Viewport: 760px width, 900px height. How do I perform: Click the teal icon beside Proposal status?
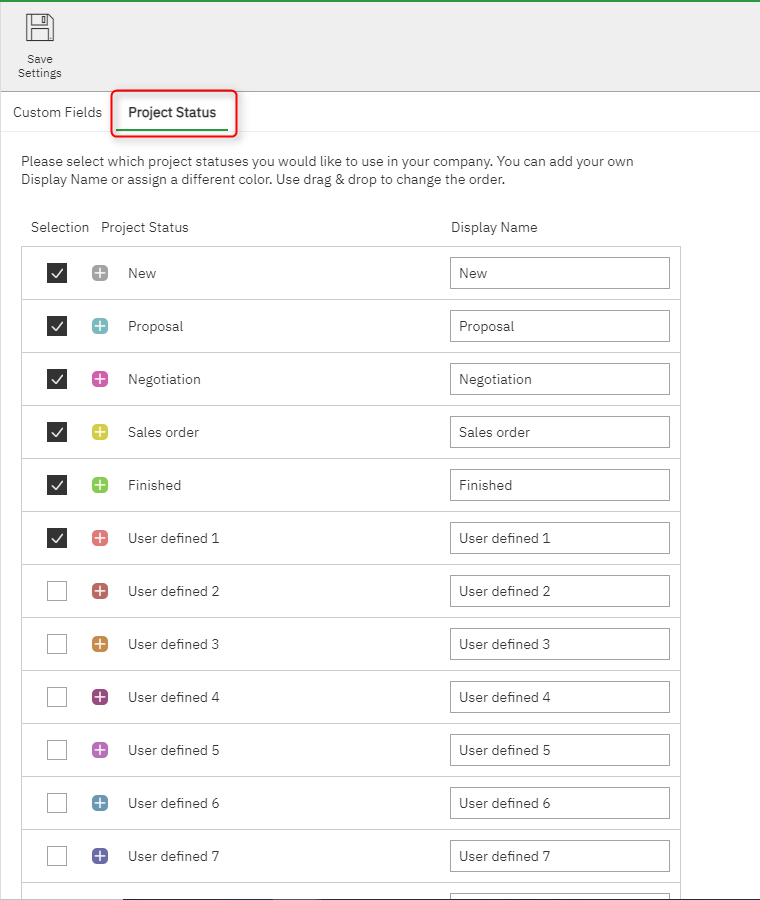click(x=100, y=326)
